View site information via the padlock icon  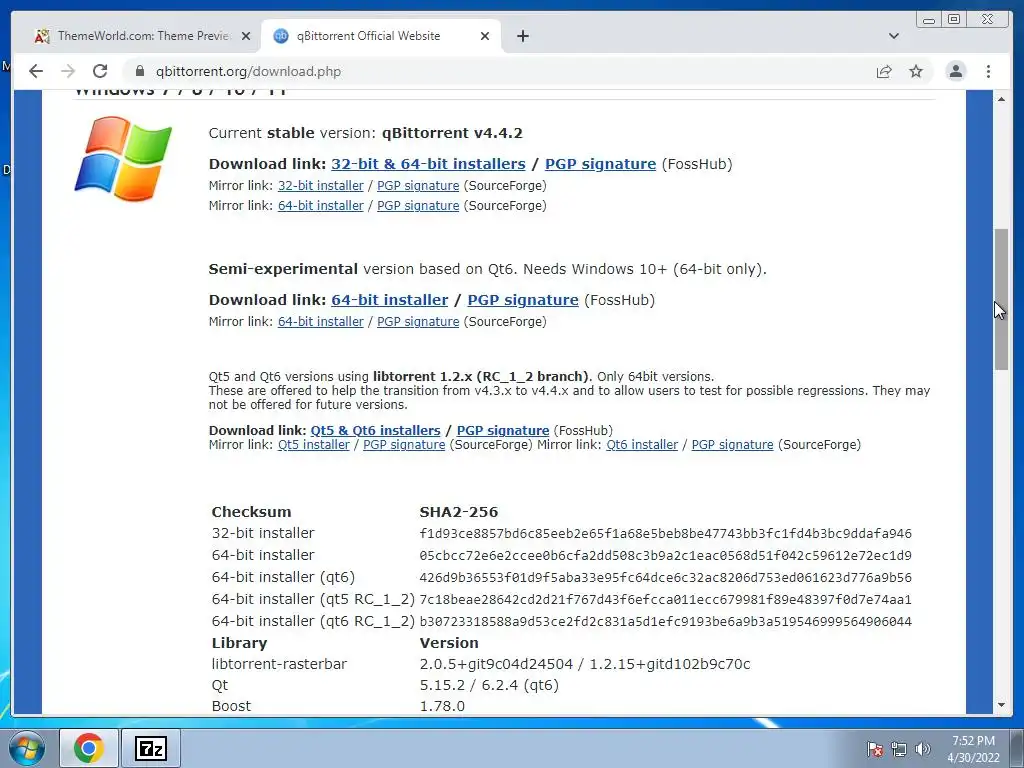coord(140,71)
